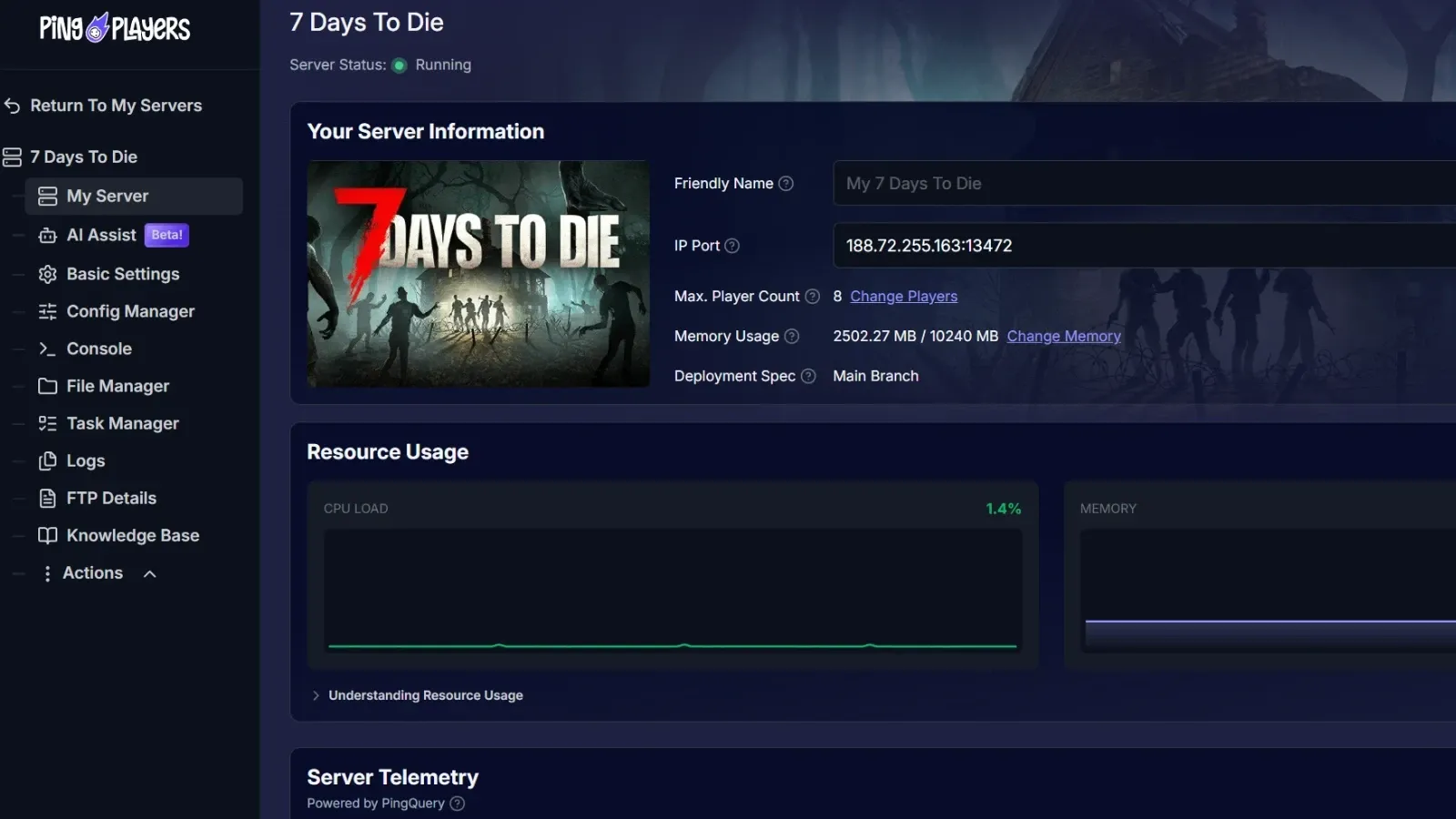Click the Friendly Name input field
The width and height of the screenshot is (1456, 819).
pos(1145,184)
